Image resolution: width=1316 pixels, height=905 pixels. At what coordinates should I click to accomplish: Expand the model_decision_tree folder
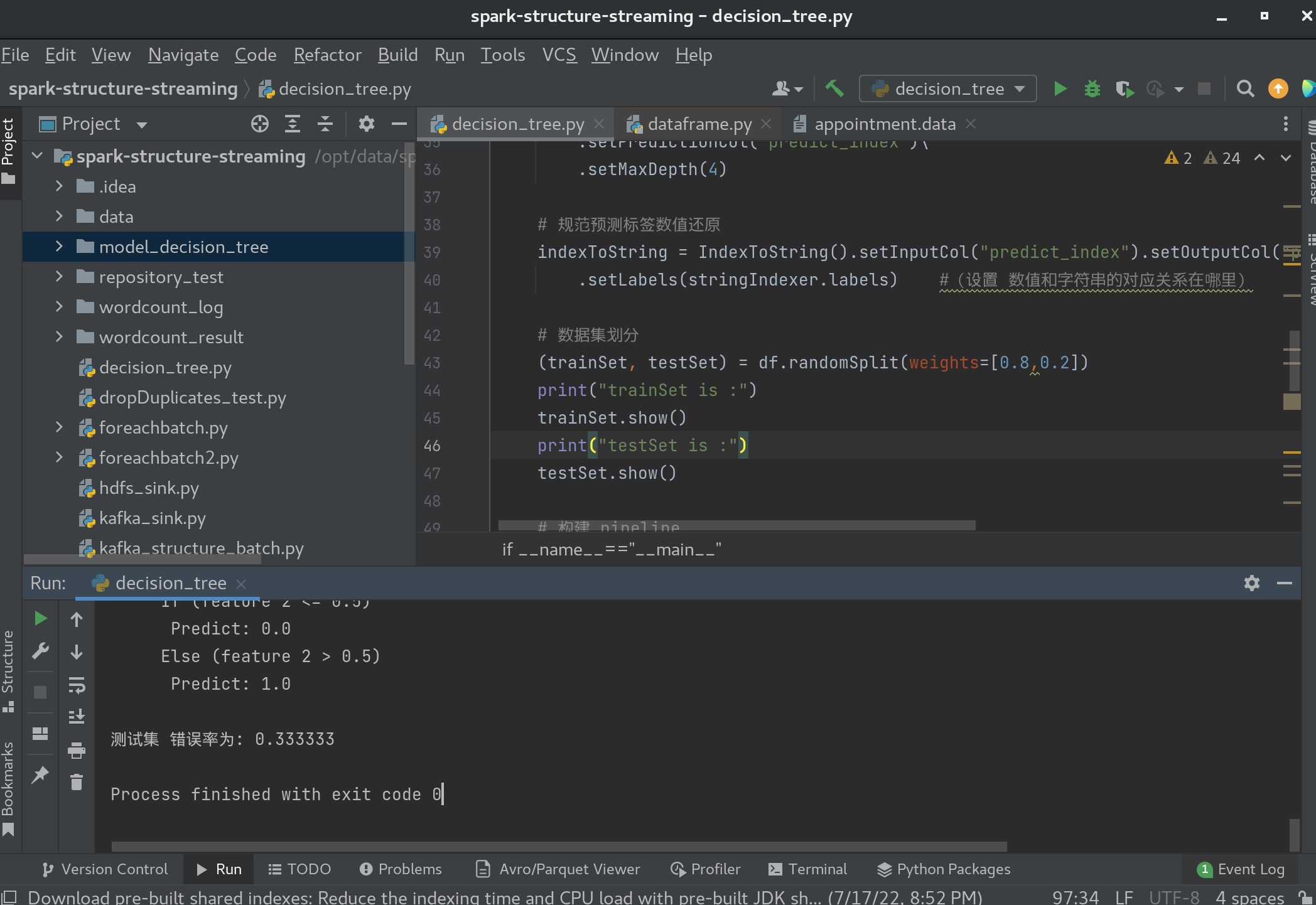pos(59,246)
